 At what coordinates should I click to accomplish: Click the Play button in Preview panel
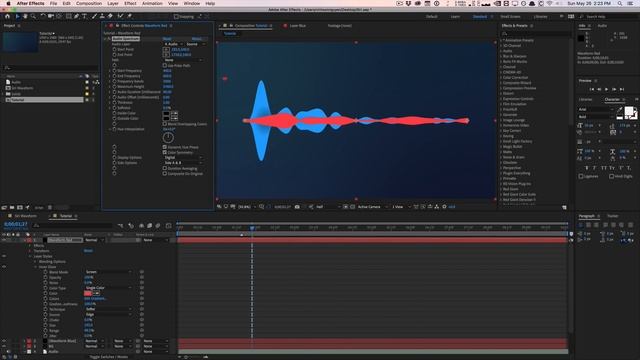606,89
